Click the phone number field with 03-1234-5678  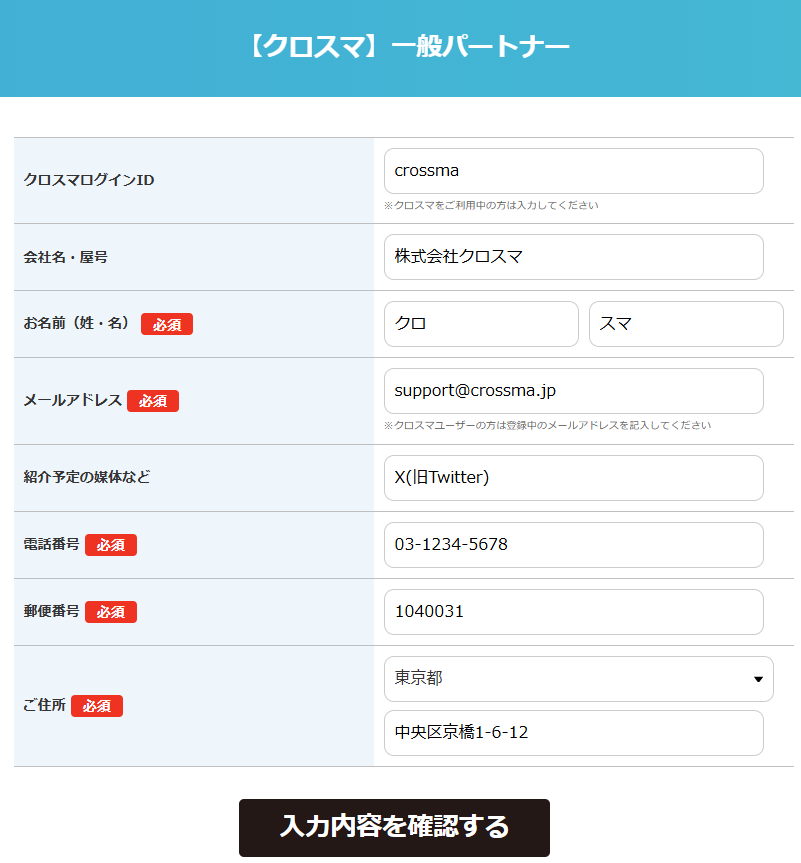tap(574, 545)
